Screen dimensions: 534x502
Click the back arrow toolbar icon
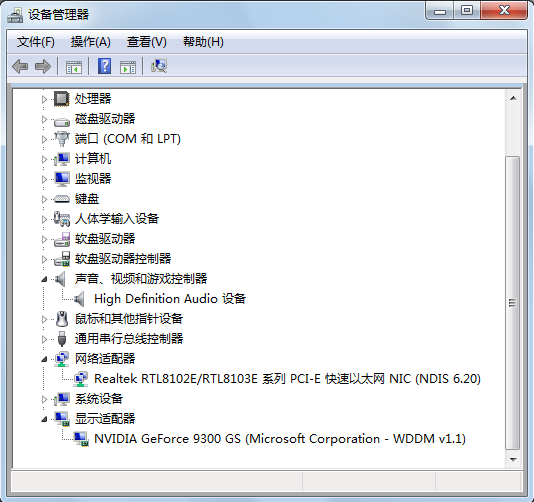coord(20,66)
